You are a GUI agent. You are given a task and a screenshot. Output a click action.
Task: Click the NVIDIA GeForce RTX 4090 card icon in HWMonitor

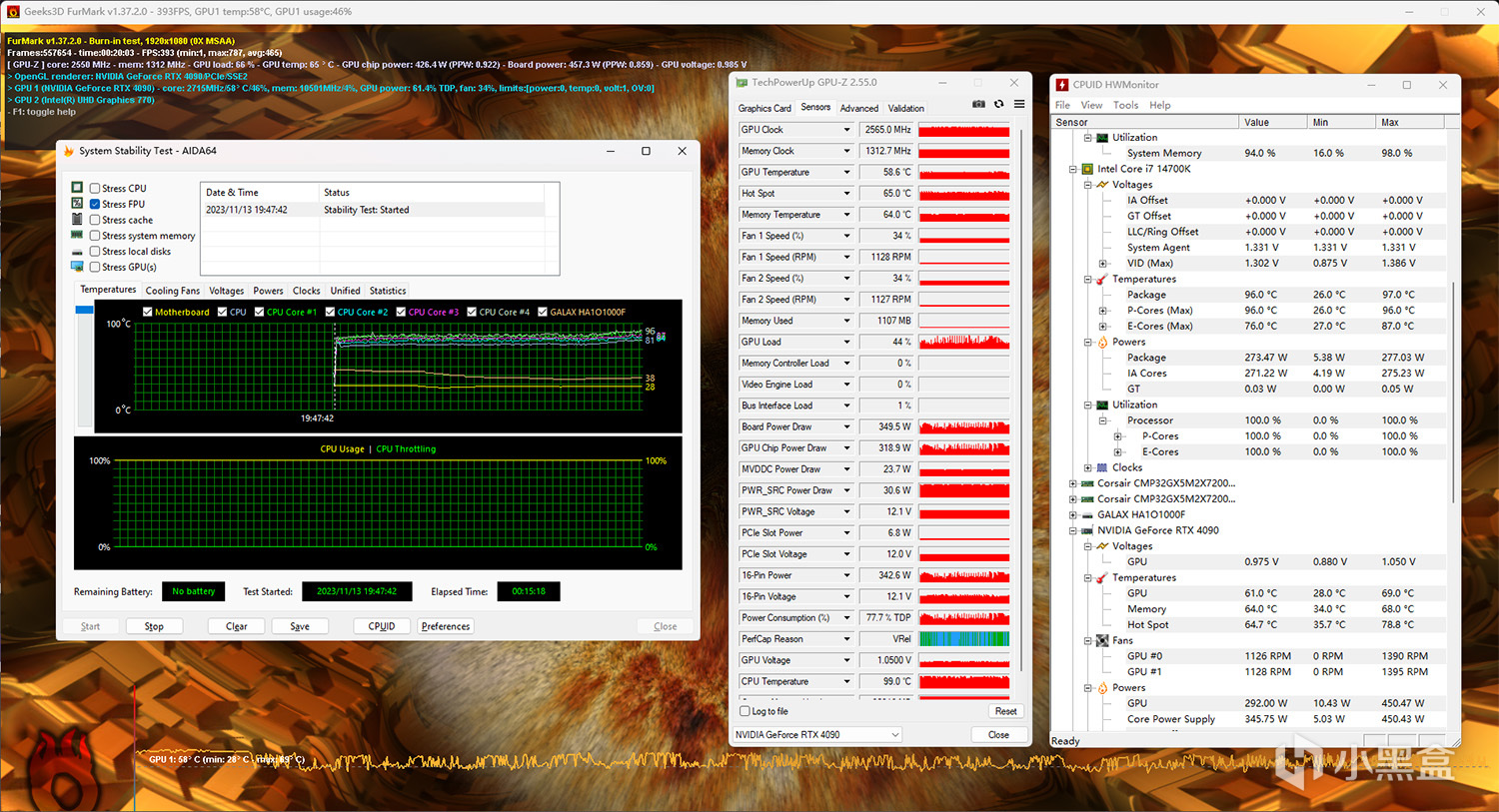[1087, 530]
